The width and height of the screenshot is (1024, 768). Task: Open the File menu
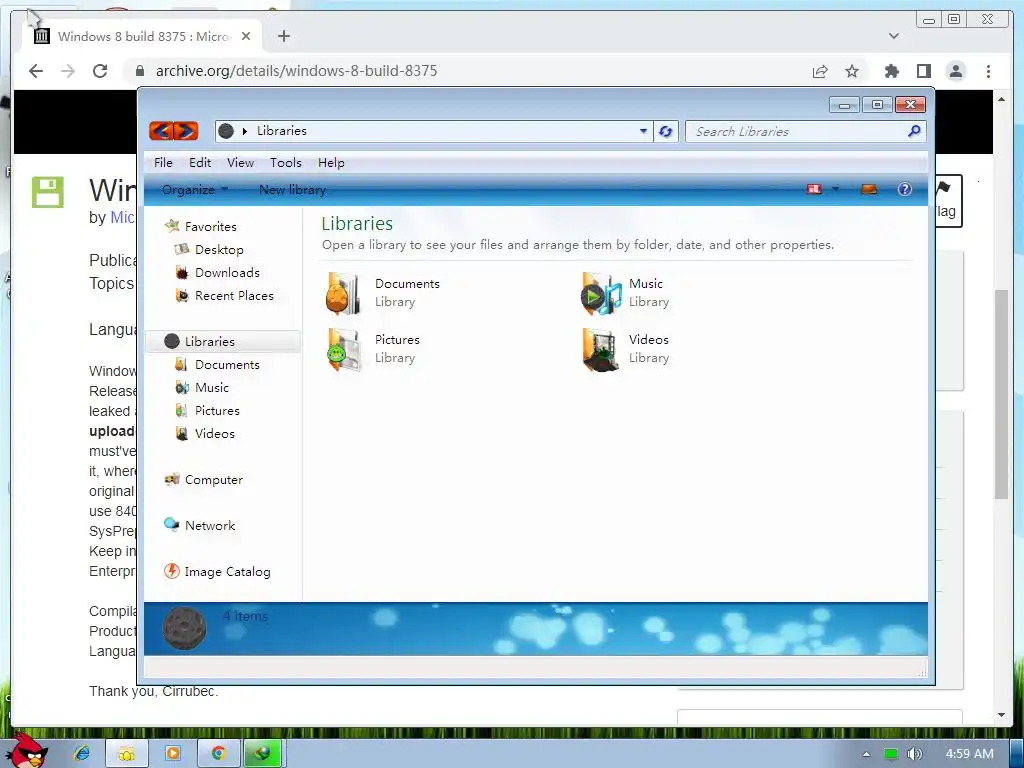pyautogui.click(x=163, y=163)
